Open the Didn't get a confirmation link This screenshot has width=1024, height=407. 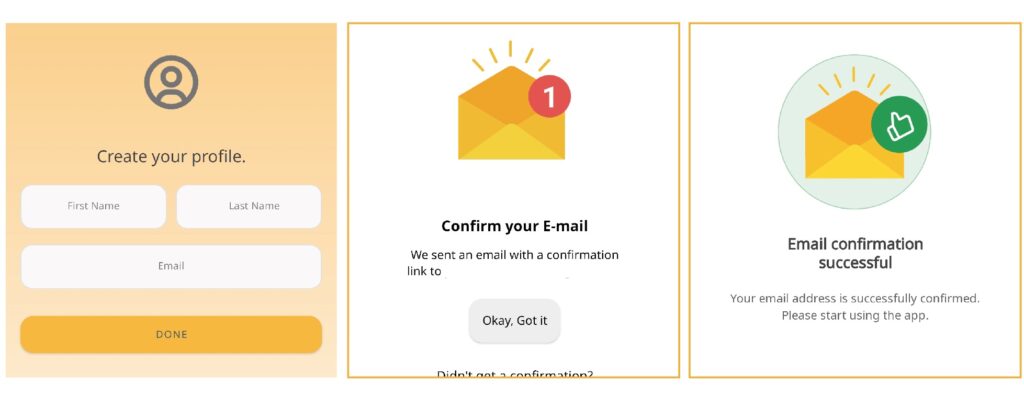[515, 374]
